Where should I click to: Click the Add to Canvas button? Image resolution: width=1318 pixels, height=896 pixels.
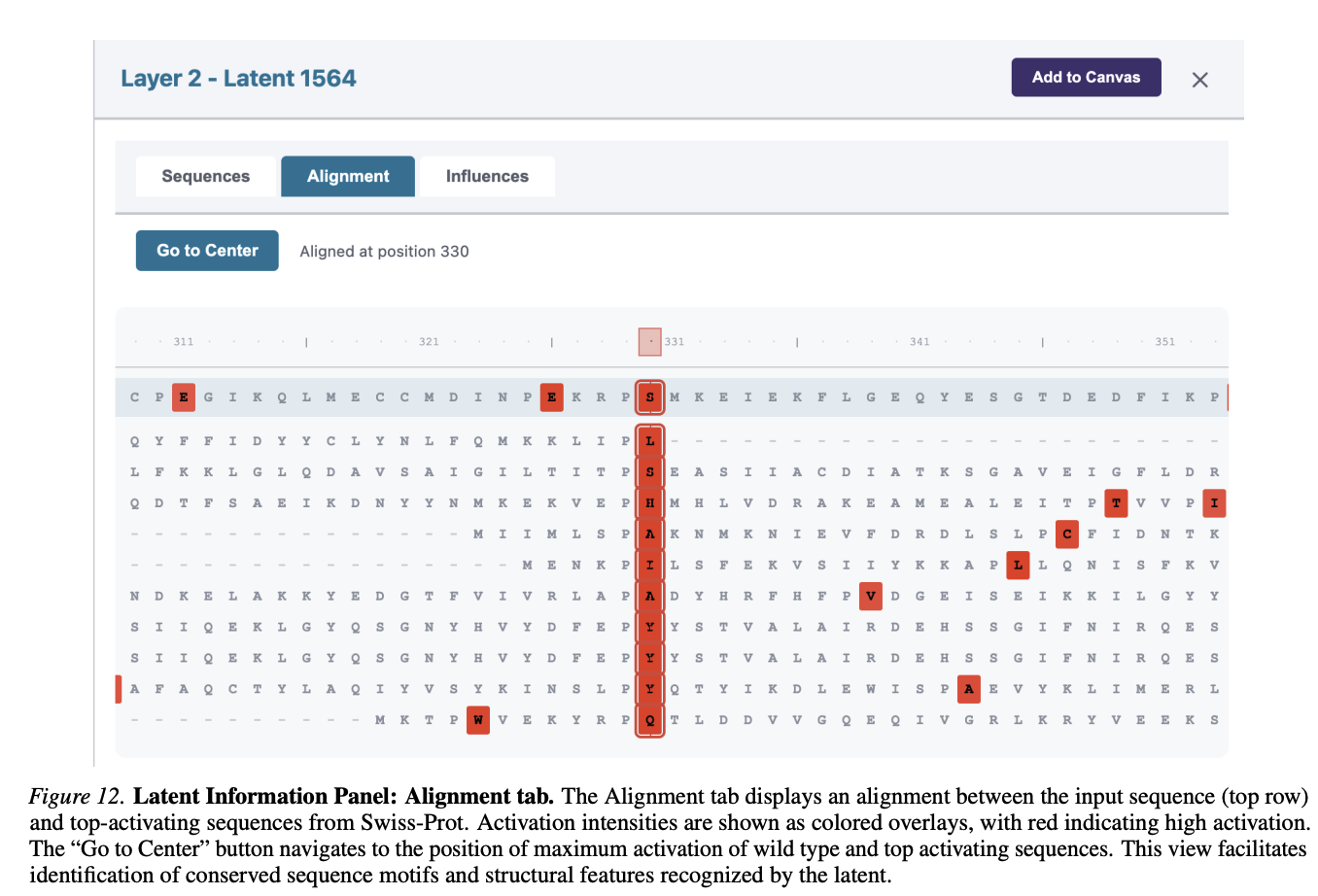1086,78
